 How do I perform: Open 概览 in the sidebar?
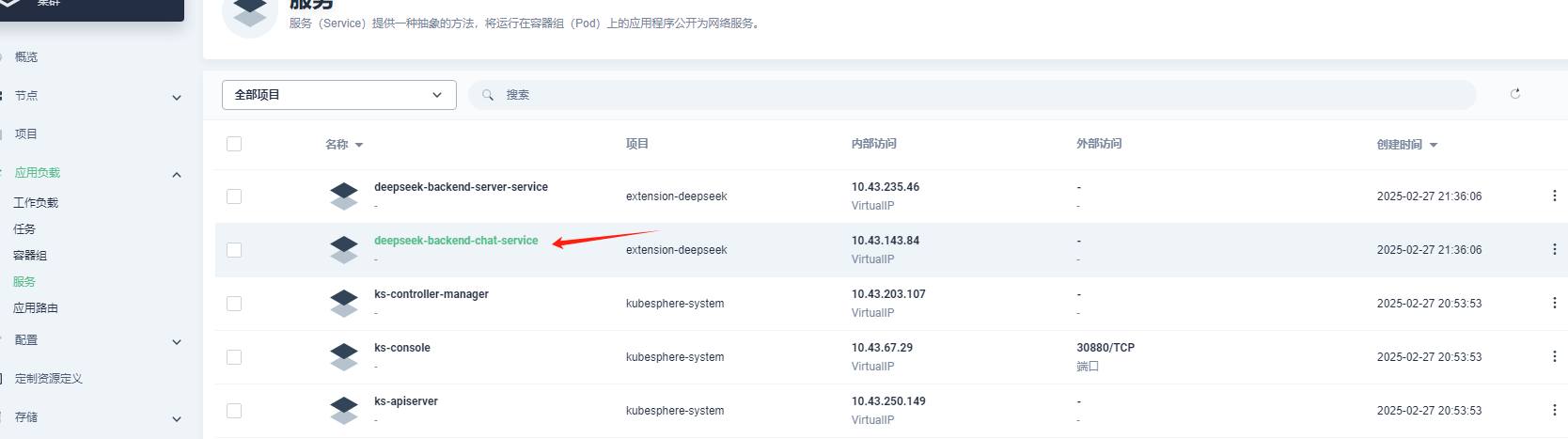point(26,57)
